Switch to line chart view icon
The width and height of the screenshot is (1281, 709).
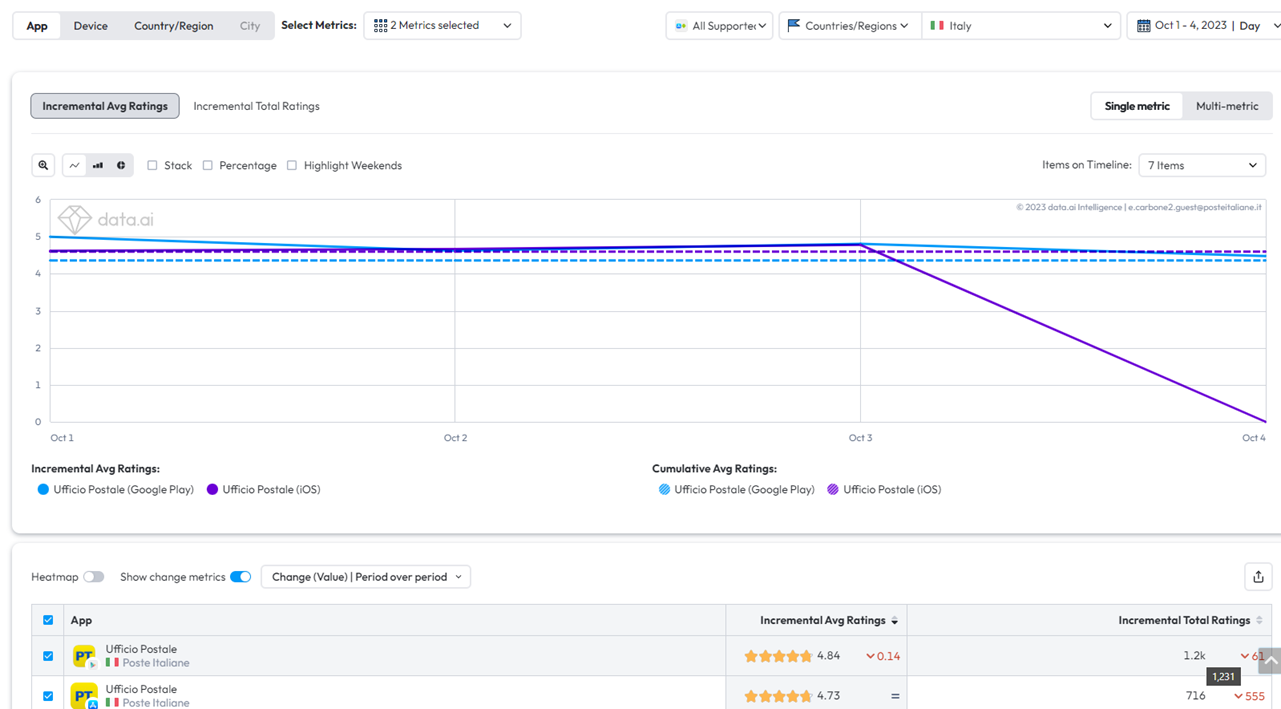pos(74,165)
